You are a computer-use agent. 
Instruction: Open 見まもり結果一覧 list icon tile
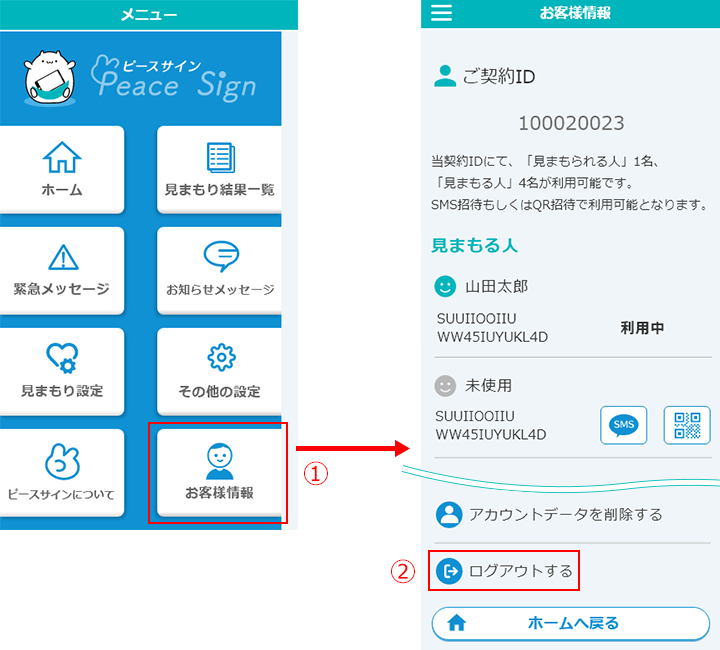click(219, 168)
